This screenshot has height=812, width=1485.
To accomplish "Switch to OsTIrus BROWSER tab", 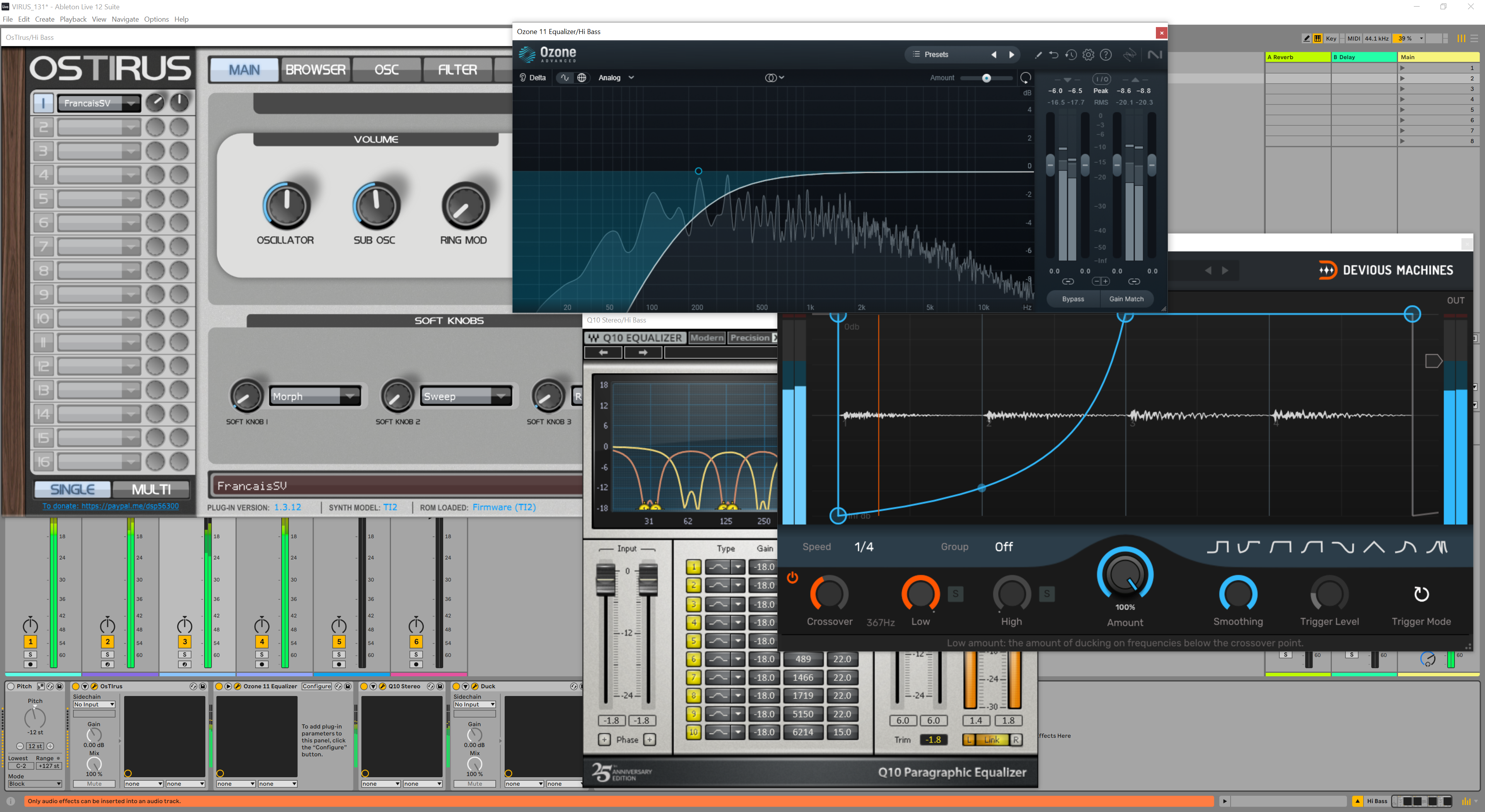I will coord(315,70).
